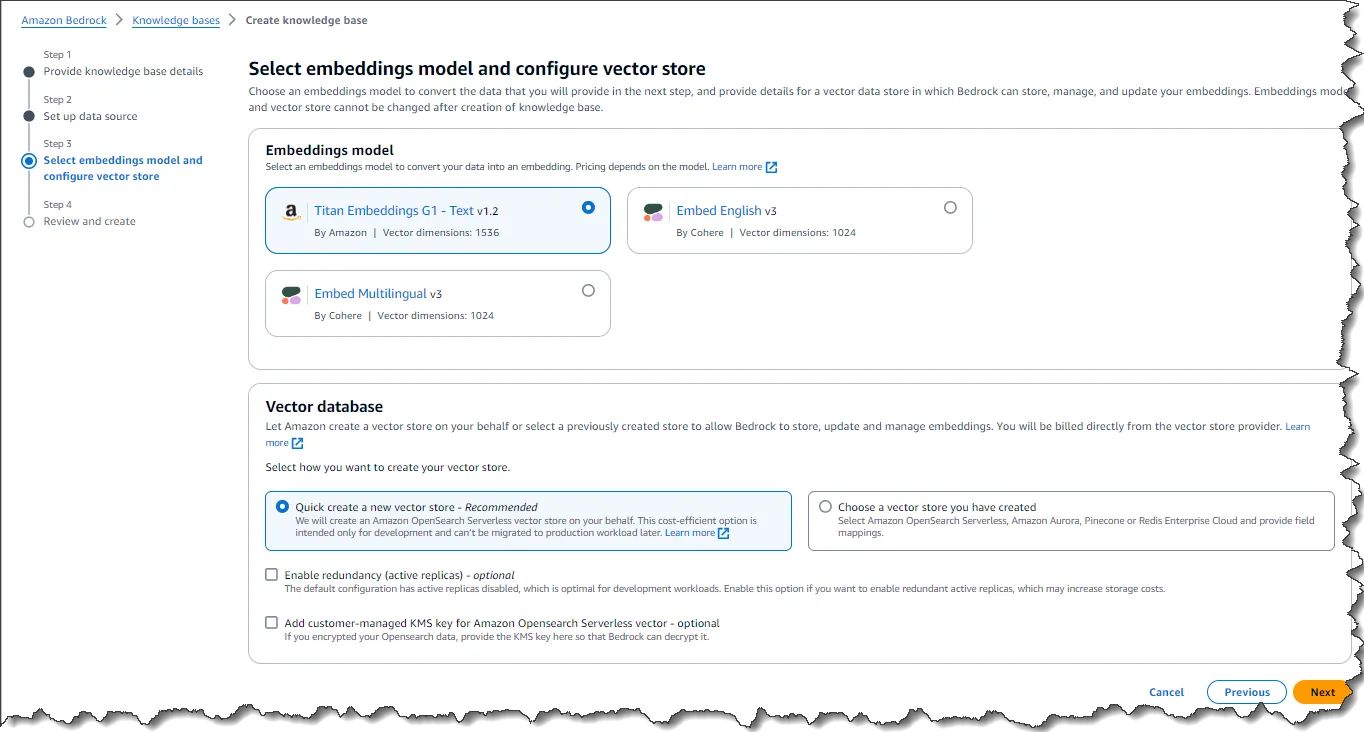Go to Amazon Bedrock breadcrumb

pyautogui.click(x=64, y=20)
